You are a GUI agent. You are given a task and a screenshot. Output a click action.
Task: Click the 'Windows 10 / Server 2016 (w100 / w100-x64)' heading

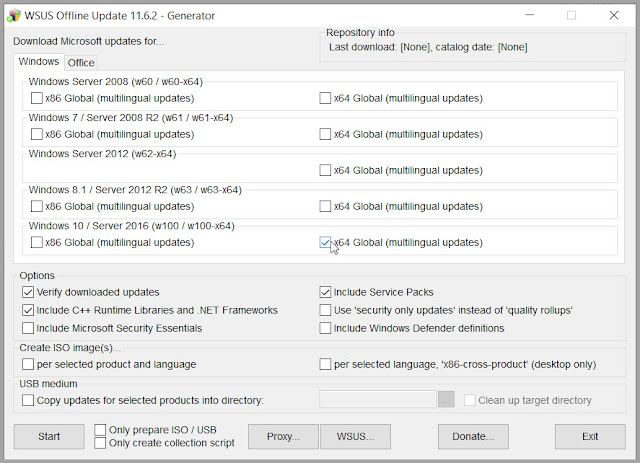(131, 226)
